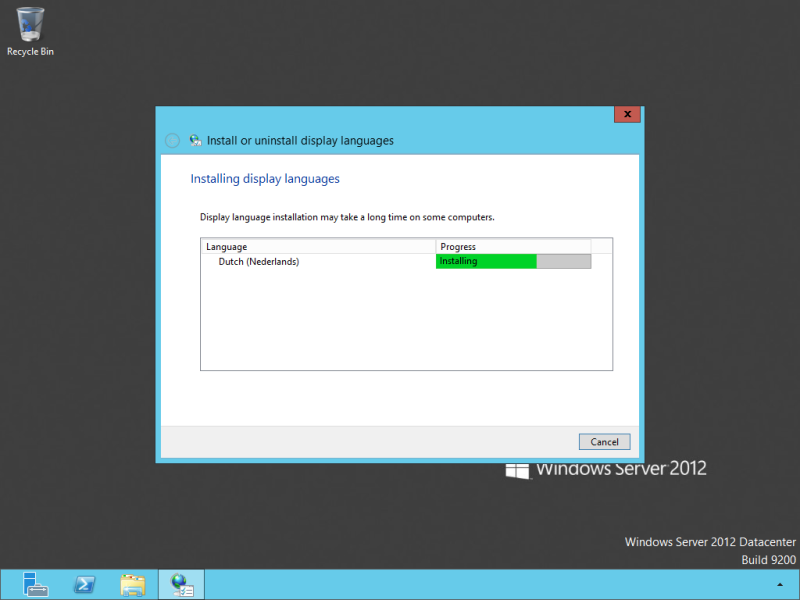Open Server Manager from the taskbar
Image resolution: width=800 pixels, height=600 pixels.
[x=35, y=585]
